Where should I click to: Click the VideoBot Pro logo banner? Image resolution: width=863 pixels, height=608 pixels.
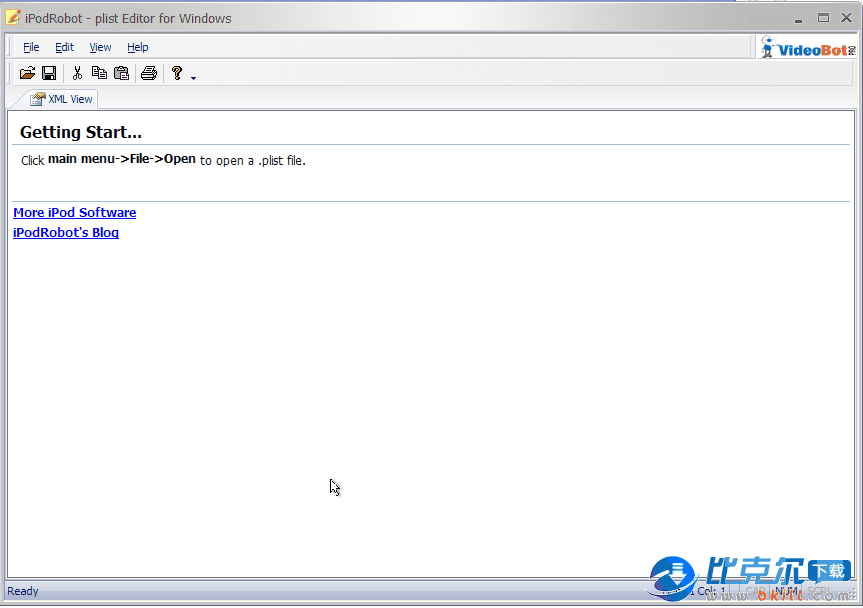808,47
